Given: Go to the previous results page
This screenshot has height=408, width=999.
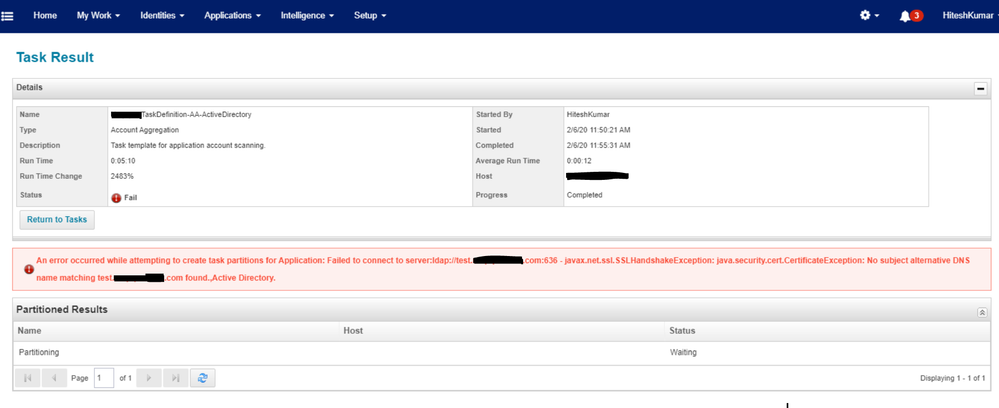Looking at the screenshot, I should [x=53, y=378].
